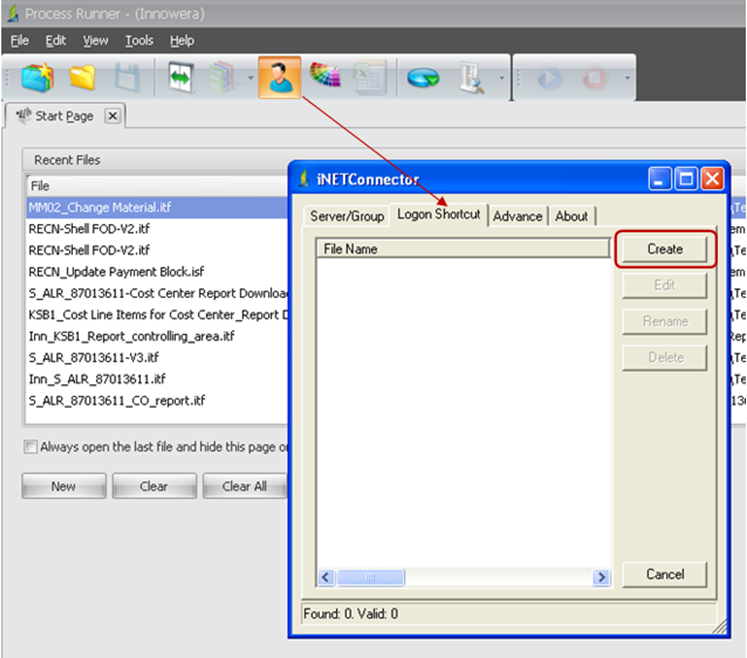Open dropdown arrow next to stacked pages icon
This screenshot has height=658, width=747.
pyautogui.click(x=249, y=78)
